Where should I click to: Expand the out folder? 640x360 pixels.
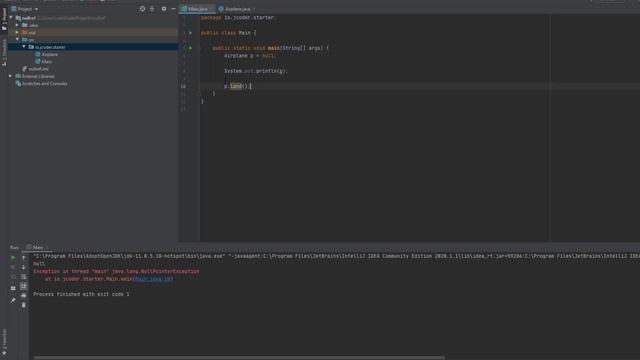(x=17, y=32)
